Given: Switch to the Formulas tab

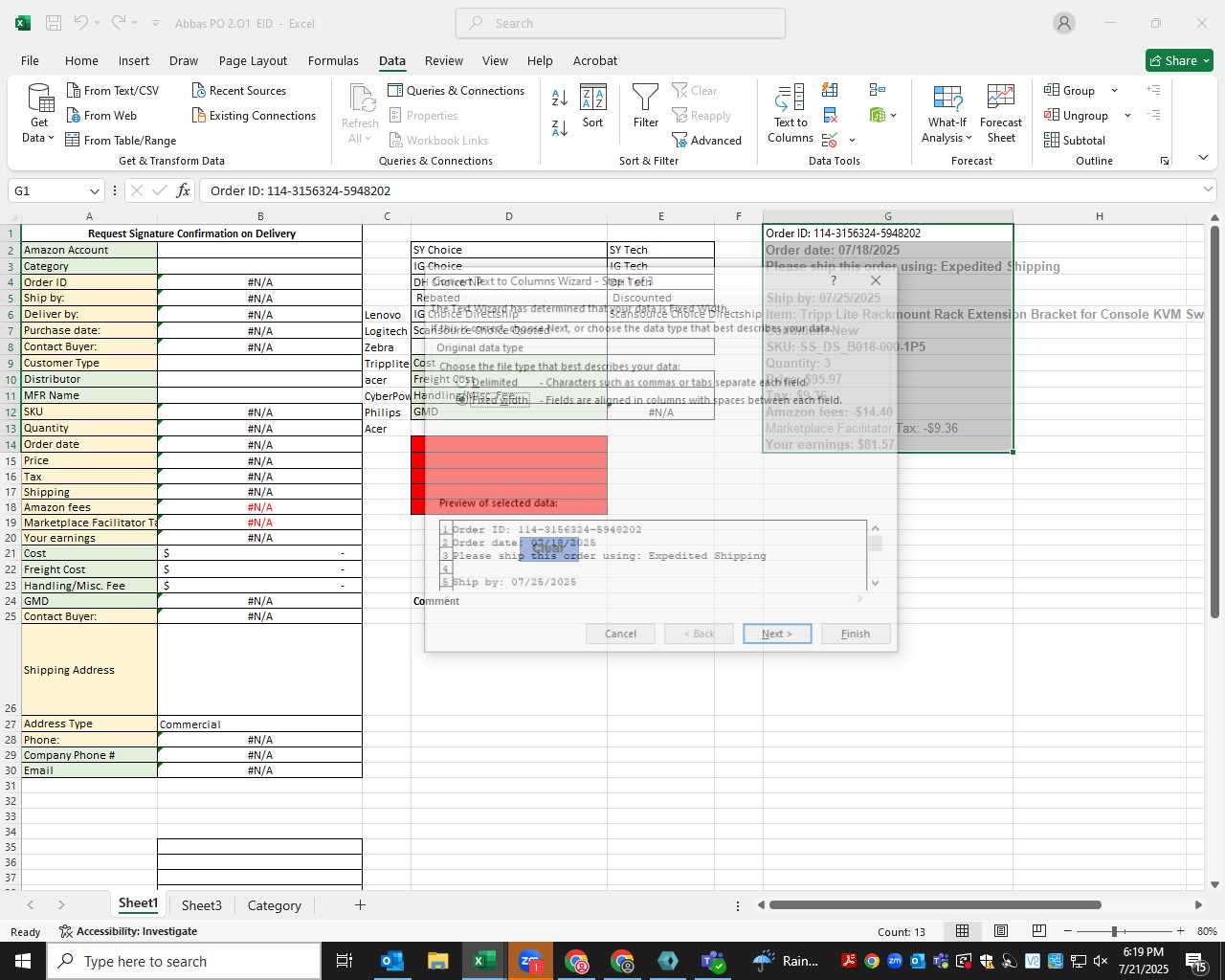Looking at the screenshot, I should pyautogui.click(x=333, y=60).
